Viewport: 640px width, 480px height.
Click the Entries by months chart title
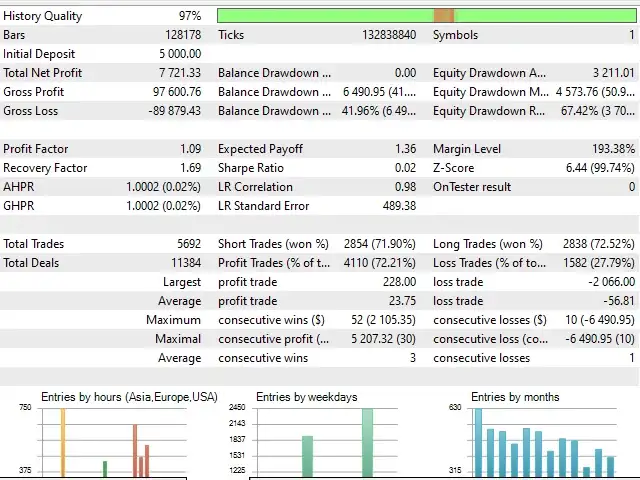[515, 397]
